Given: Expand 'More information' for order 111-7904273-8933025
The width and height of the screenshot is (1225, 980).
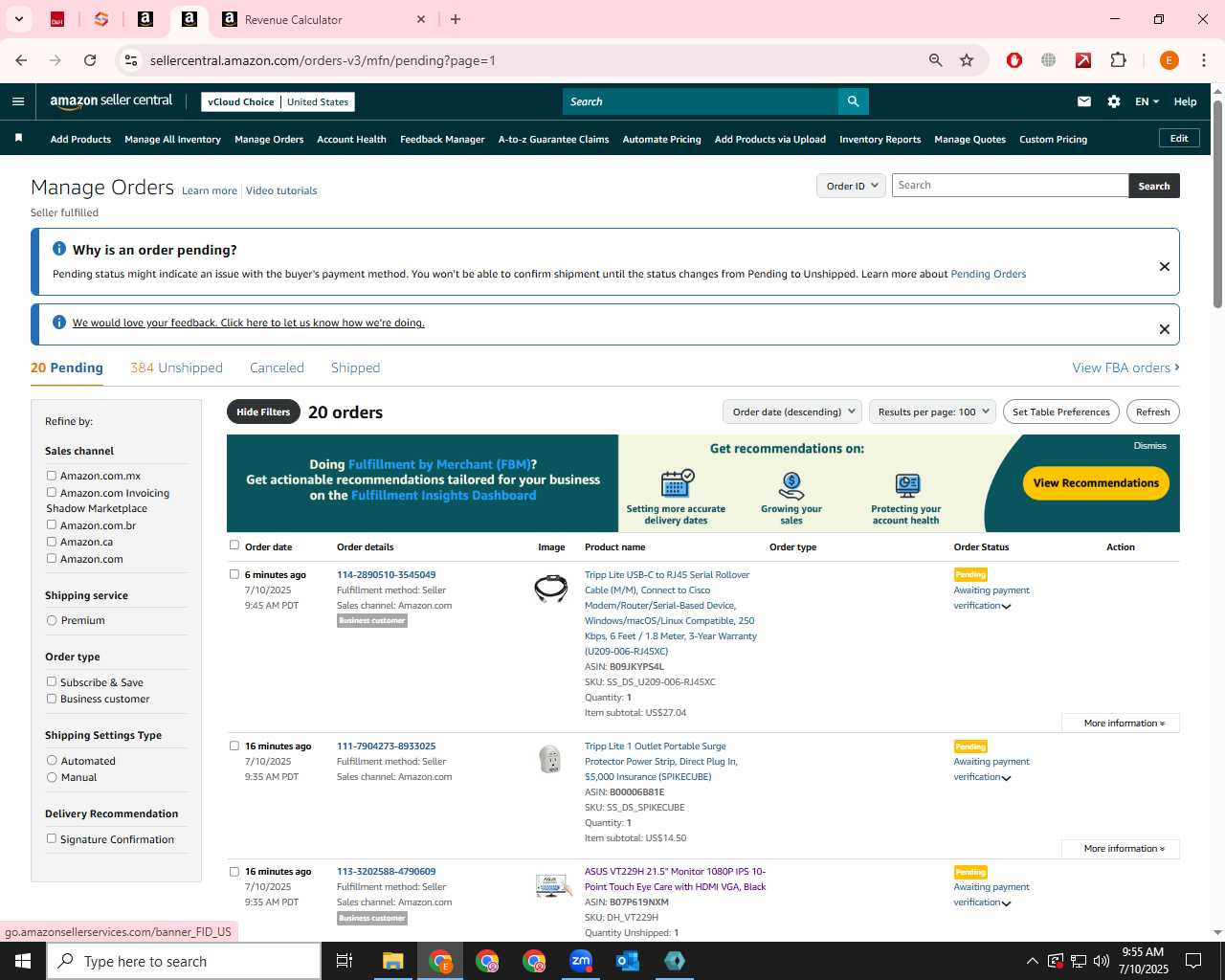Looking at the screenshot, I should point(1121,849).
